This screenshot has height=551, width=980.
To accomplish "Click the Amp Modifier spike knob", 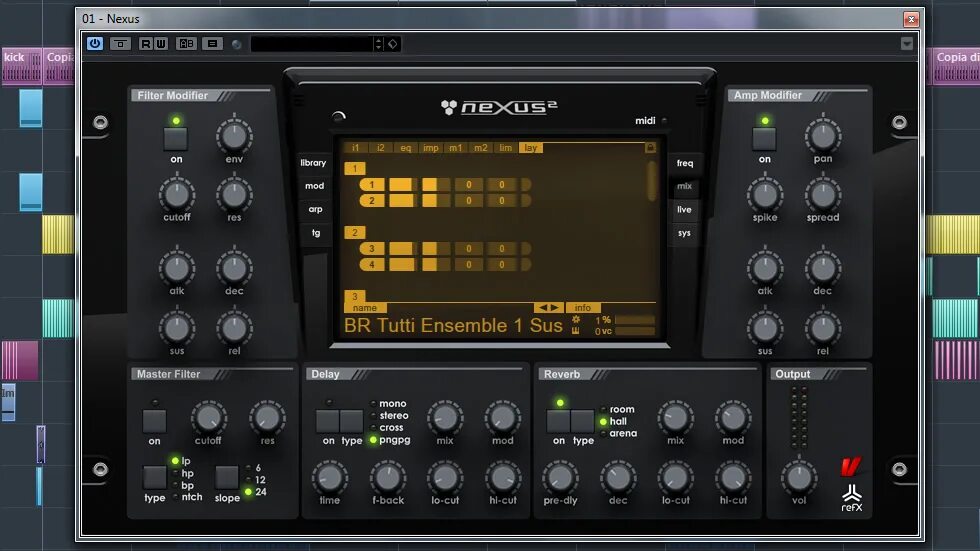I will tap(764, 195).
